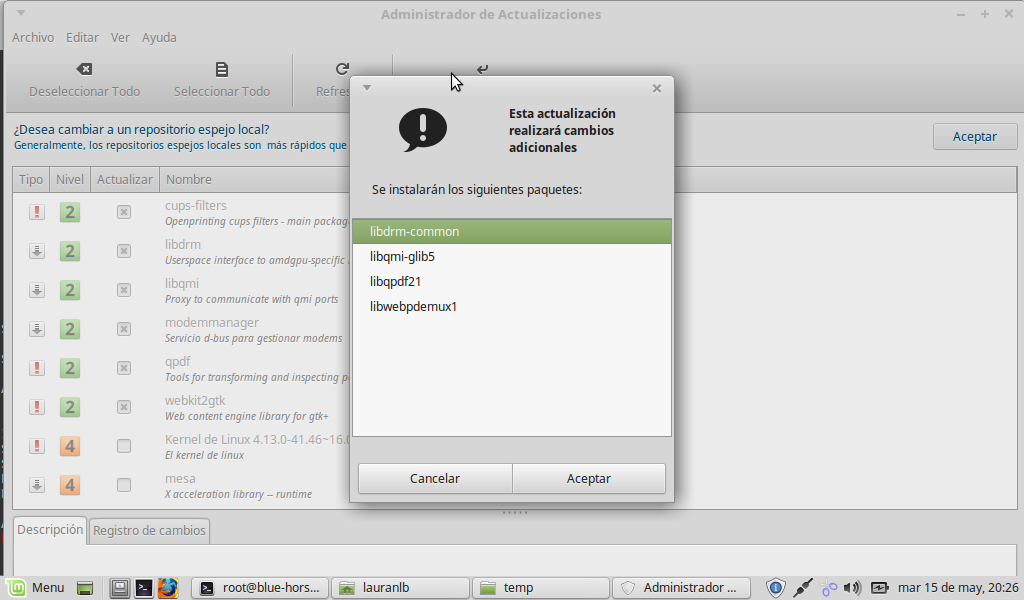Click the Seleccionar Todo toolbar icon
Screen dimensions: 1024x600
[x=222, y=70]
